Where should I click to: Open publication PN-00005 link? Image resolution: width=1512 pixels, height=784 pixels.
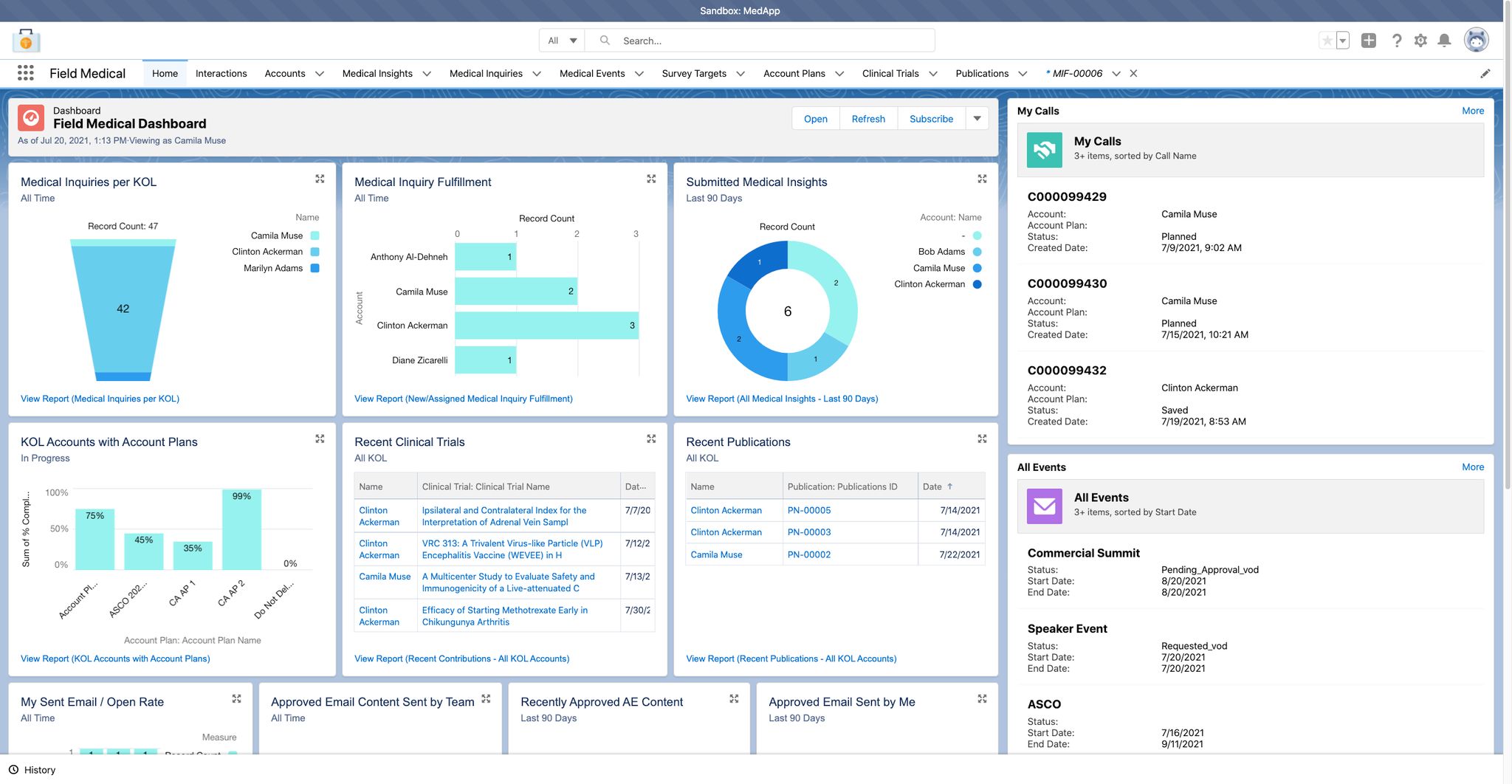pos(809,510)
